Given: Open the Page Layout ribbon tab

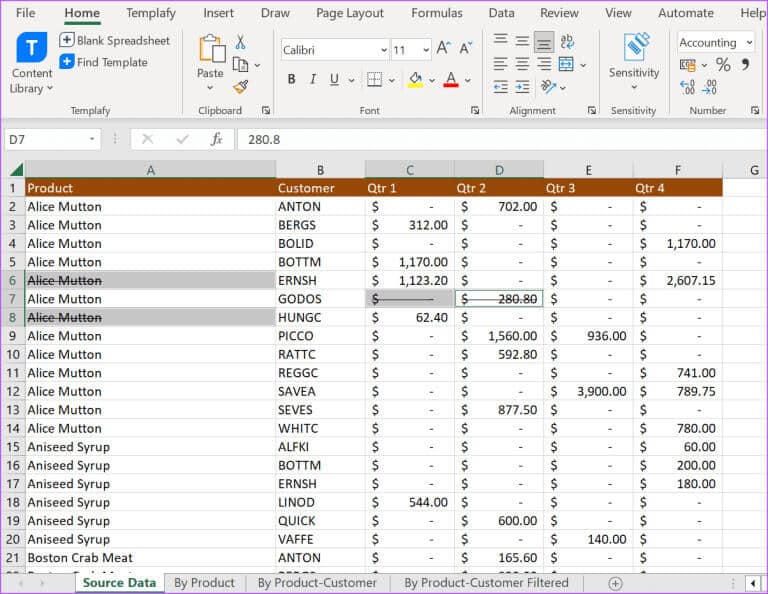Looking at the screenshot, I should pyautogui.click(x=349, y=13).
